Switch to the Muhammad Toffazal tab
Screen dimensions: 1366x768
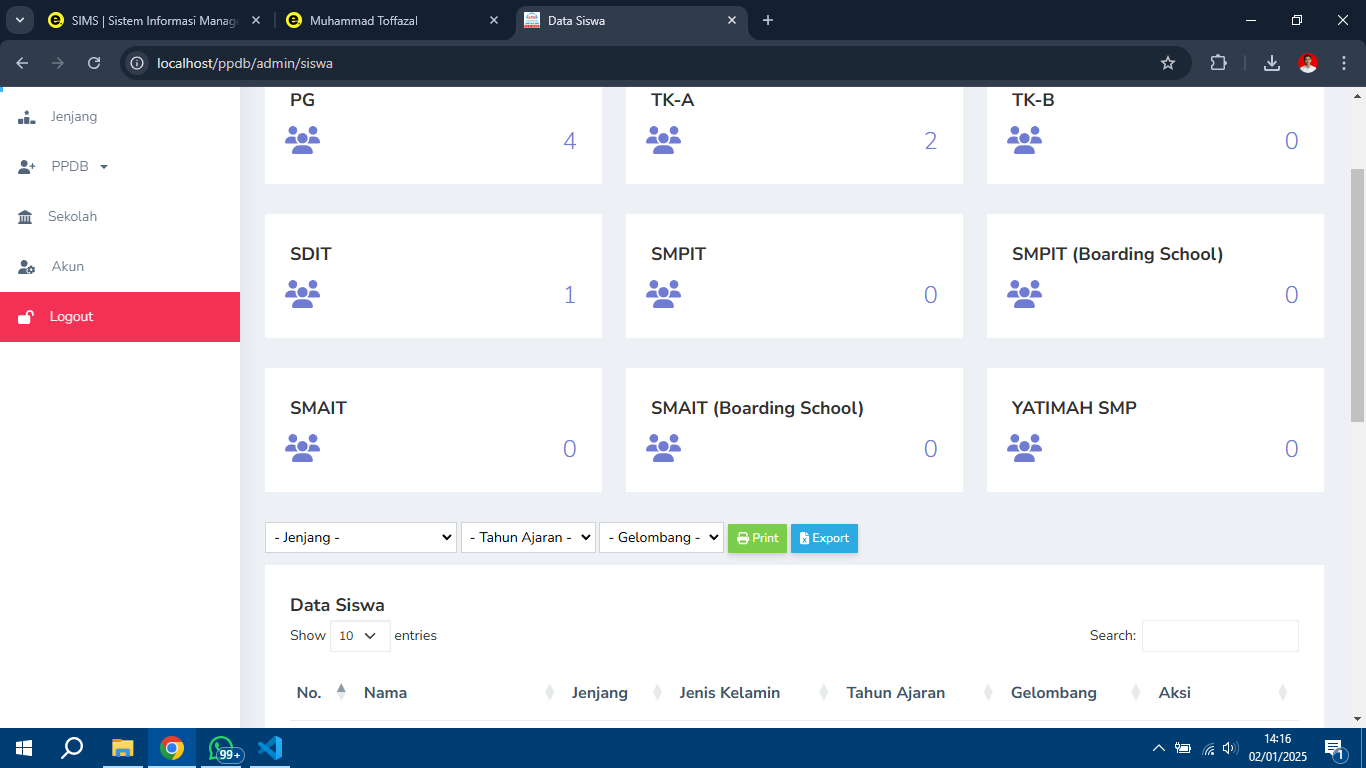(391, 20)
